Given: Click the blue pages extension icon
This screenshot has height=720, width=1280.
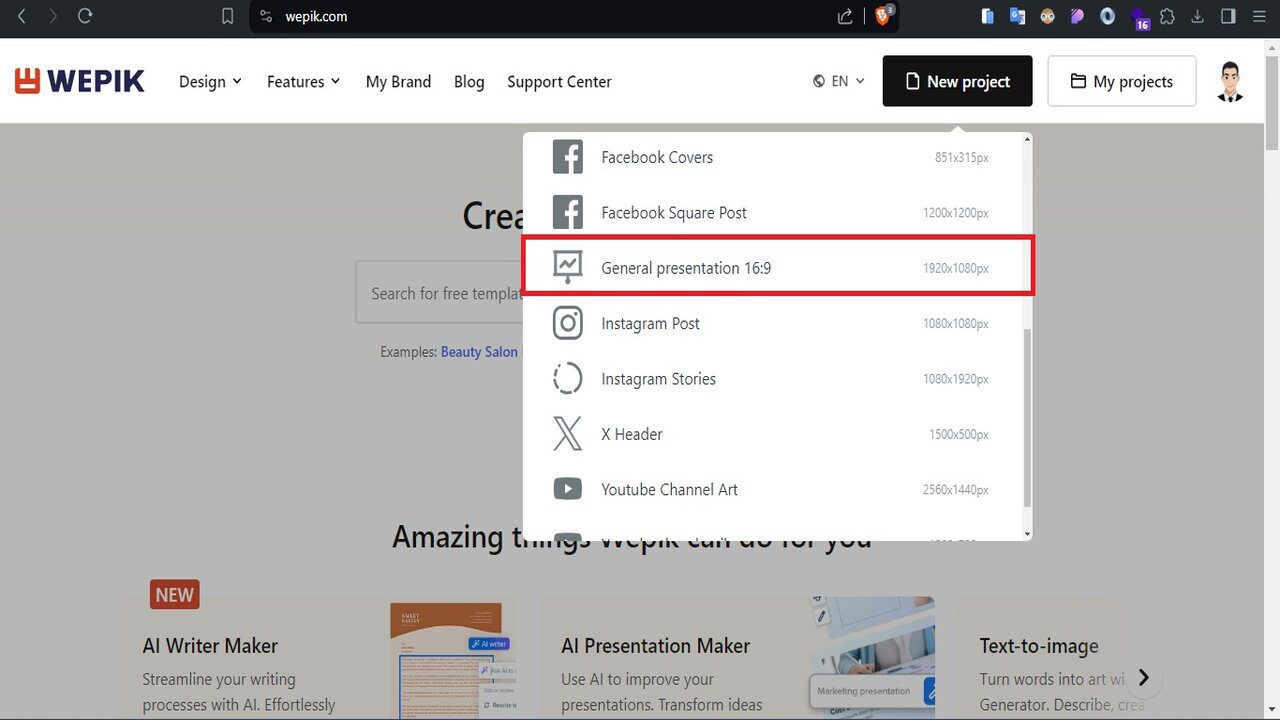Looking at the screenshot, I should point(988,16).
